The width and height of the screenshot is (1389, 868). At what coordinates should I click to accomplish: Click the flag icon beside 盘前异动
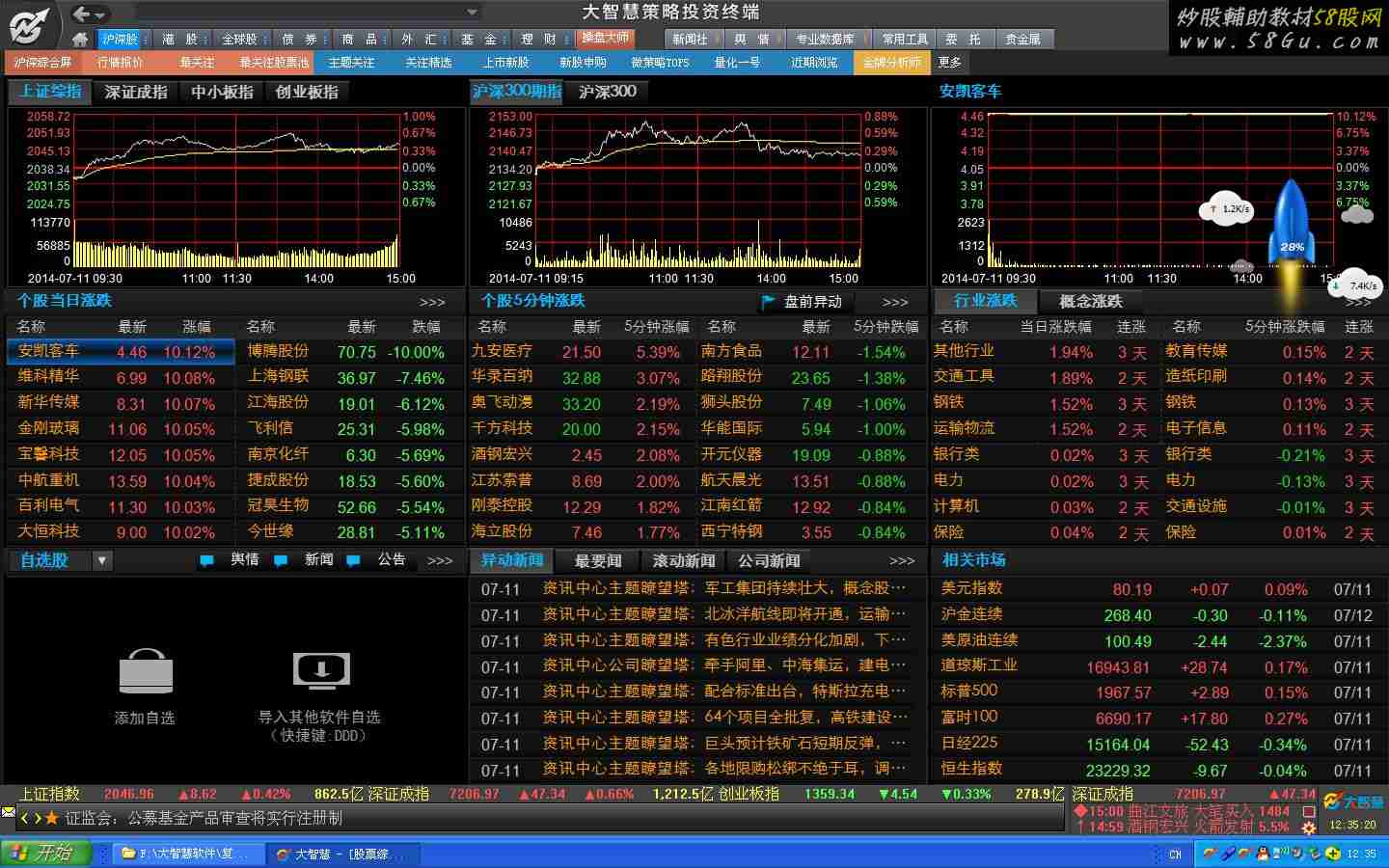769,302
